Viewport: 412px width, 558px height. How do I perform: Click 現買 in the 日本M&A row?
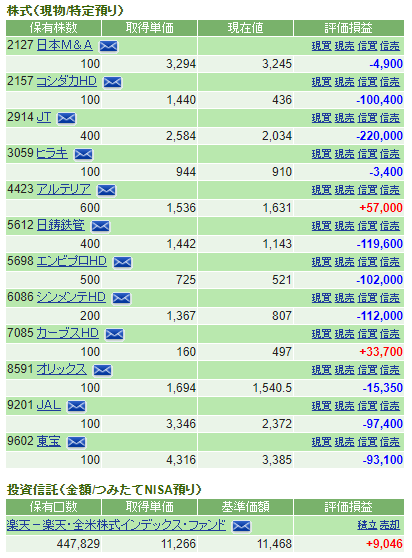322,46
